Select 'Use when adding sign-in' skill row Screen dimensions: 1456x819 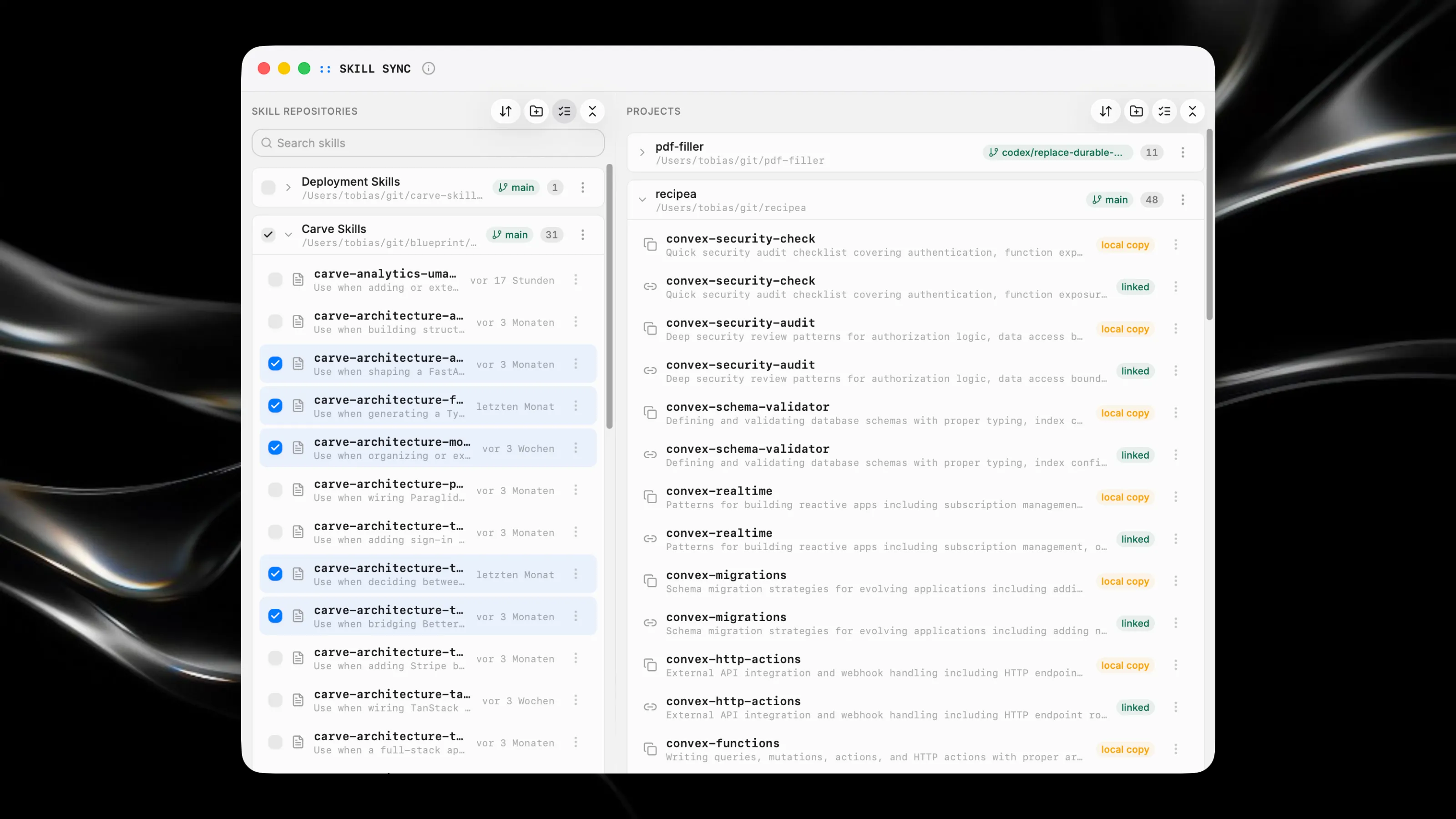coord(428,532)
